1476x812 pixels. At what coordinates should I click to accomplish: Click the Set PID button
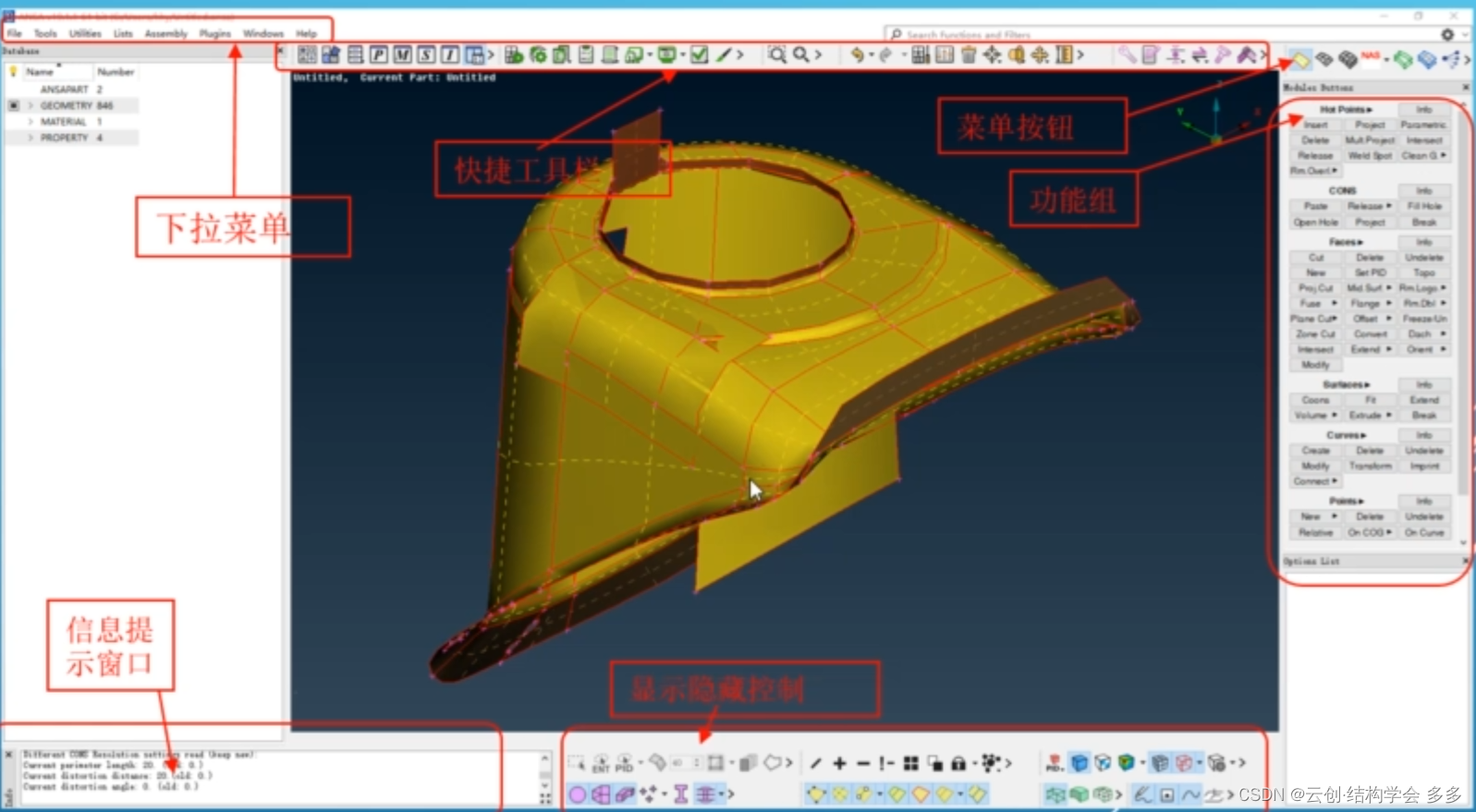[x=1370, y=273]
